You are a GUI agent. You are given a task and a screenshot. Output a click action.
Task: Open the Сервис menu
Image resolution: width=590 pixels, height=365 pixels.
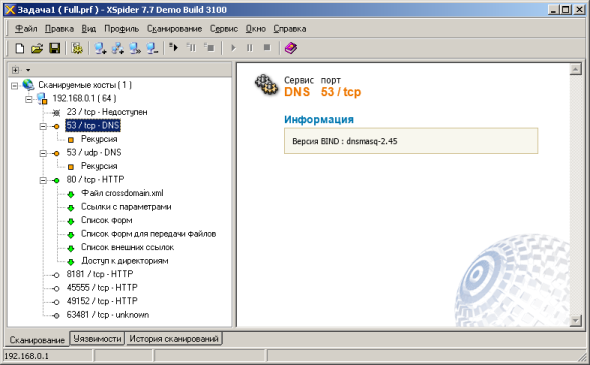click(224, 29)
